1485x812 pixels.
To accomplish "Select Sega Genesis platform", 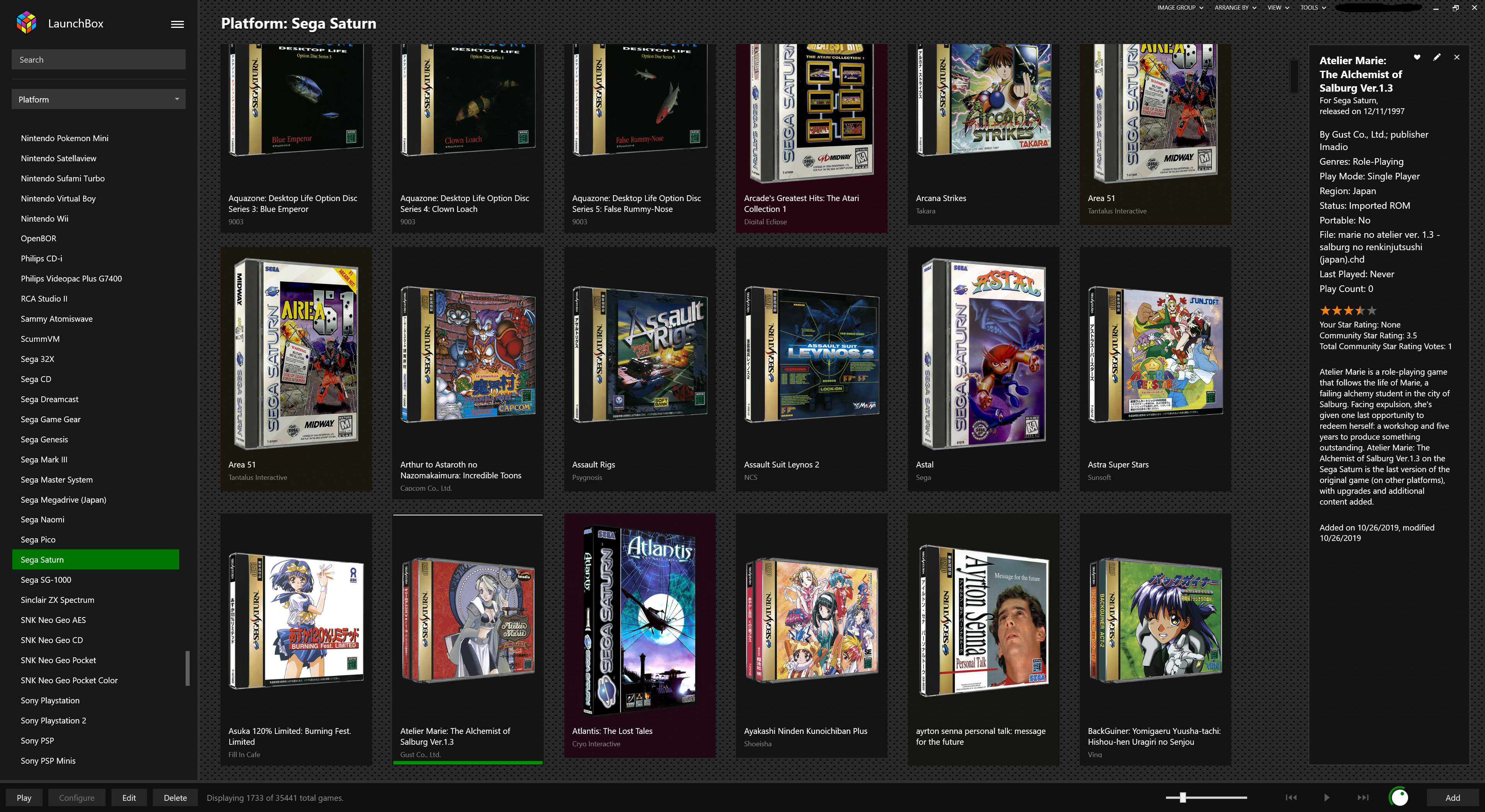I will 44,439.
